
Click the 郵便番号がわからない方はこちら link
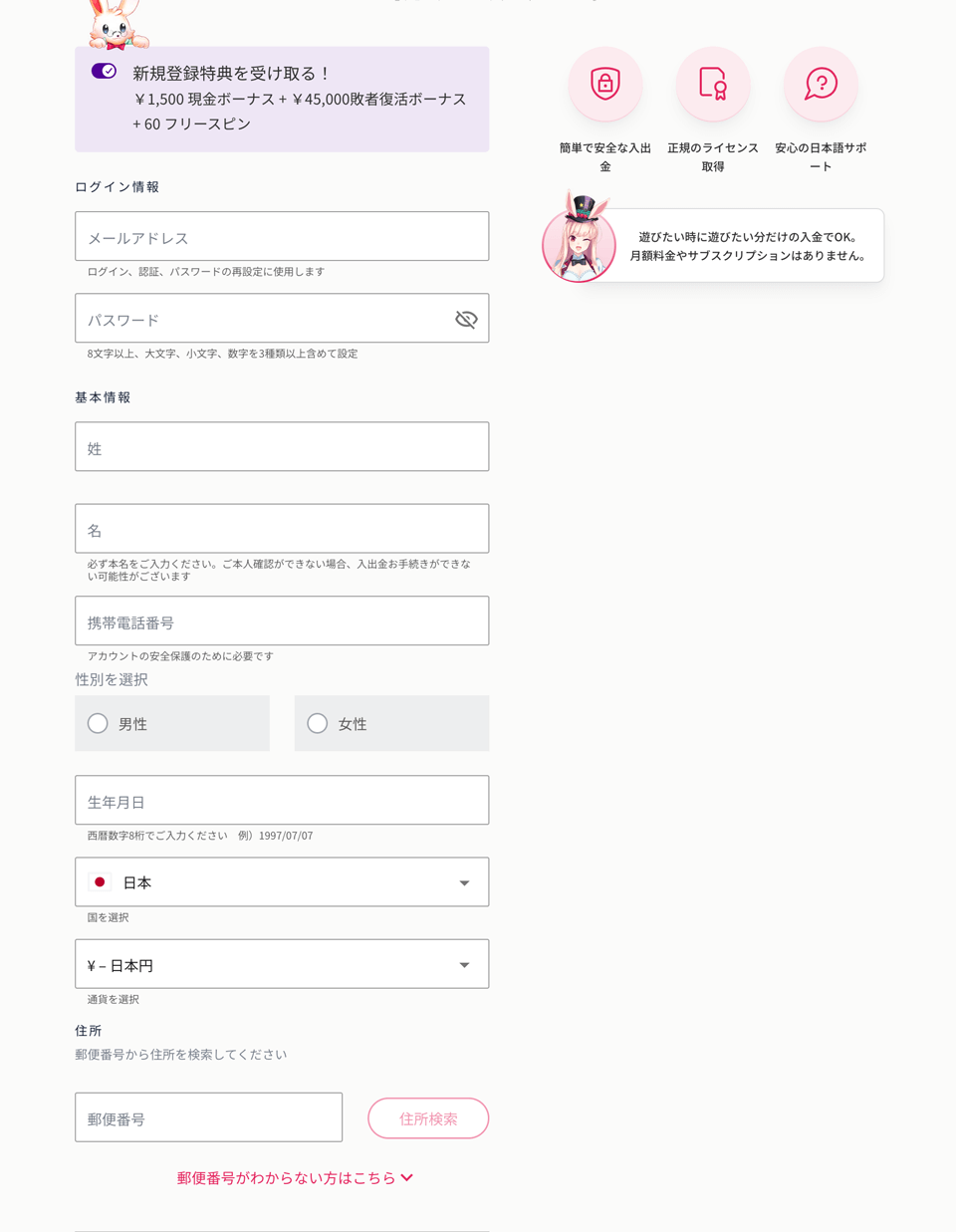(286, 1178)
